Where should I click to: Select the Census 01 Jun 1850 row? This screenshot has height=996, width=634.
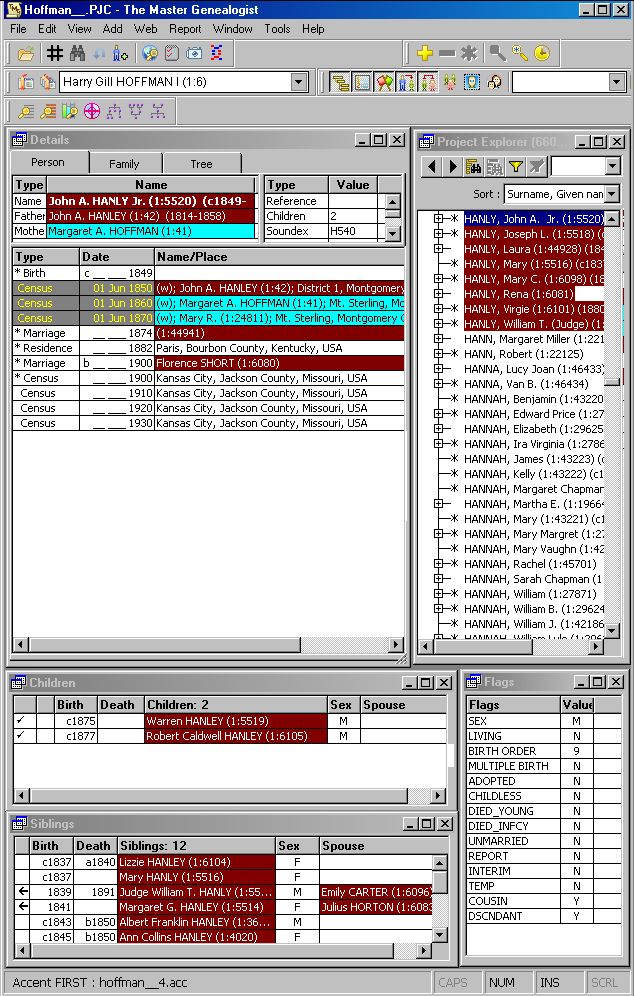[208, 288]
